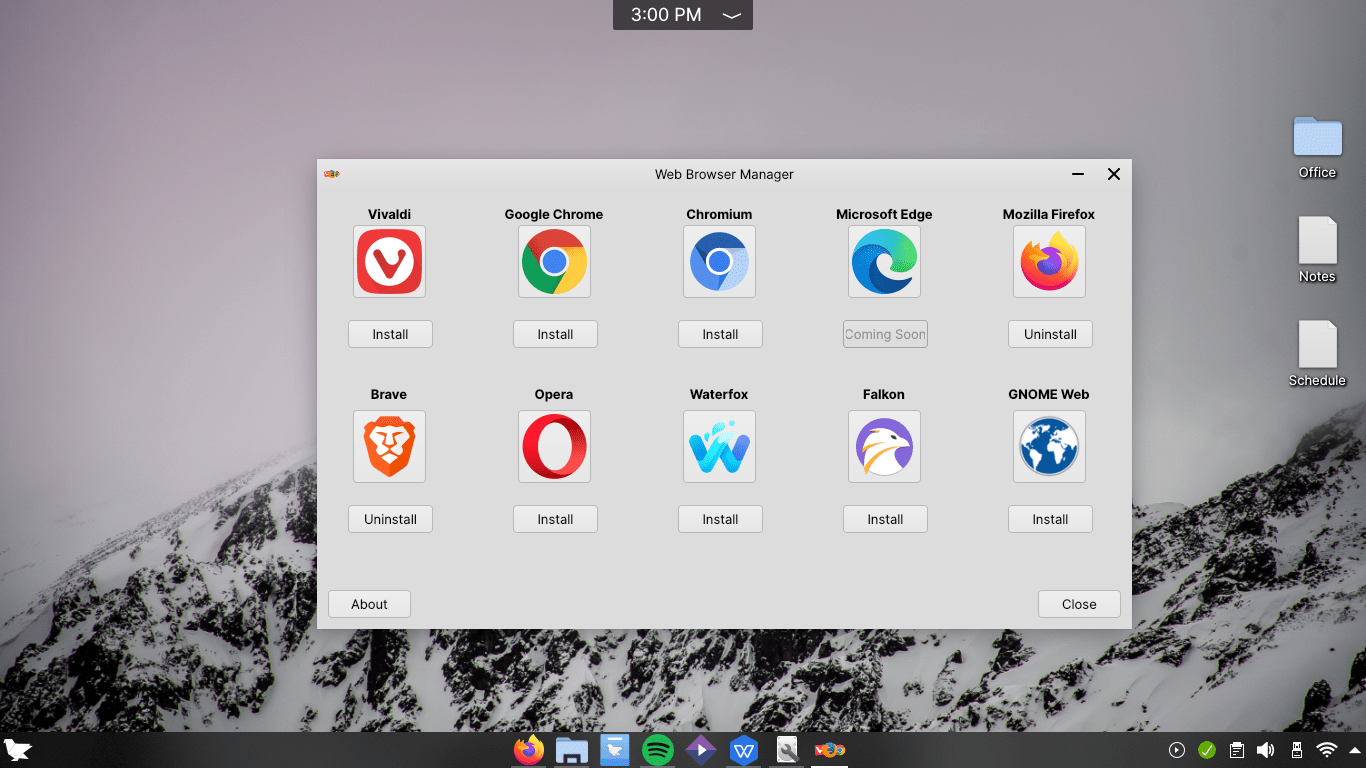Open Files manager from taskbar
This screenshot has width=1366, height=768.
[572, 750]
